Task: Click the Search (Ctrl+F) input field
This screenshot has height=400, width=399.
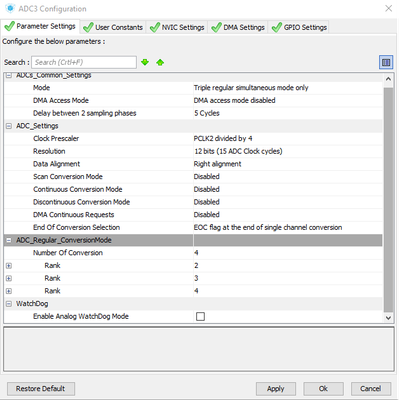Action: point(84,62)
